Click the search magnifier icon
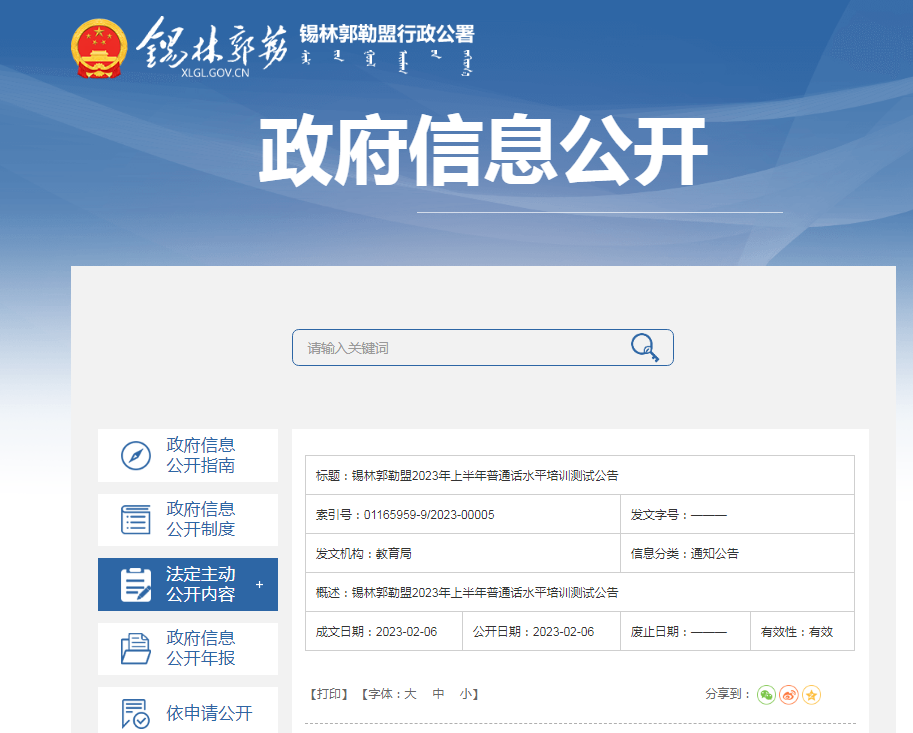913x733 pixels. click(645, 348)
